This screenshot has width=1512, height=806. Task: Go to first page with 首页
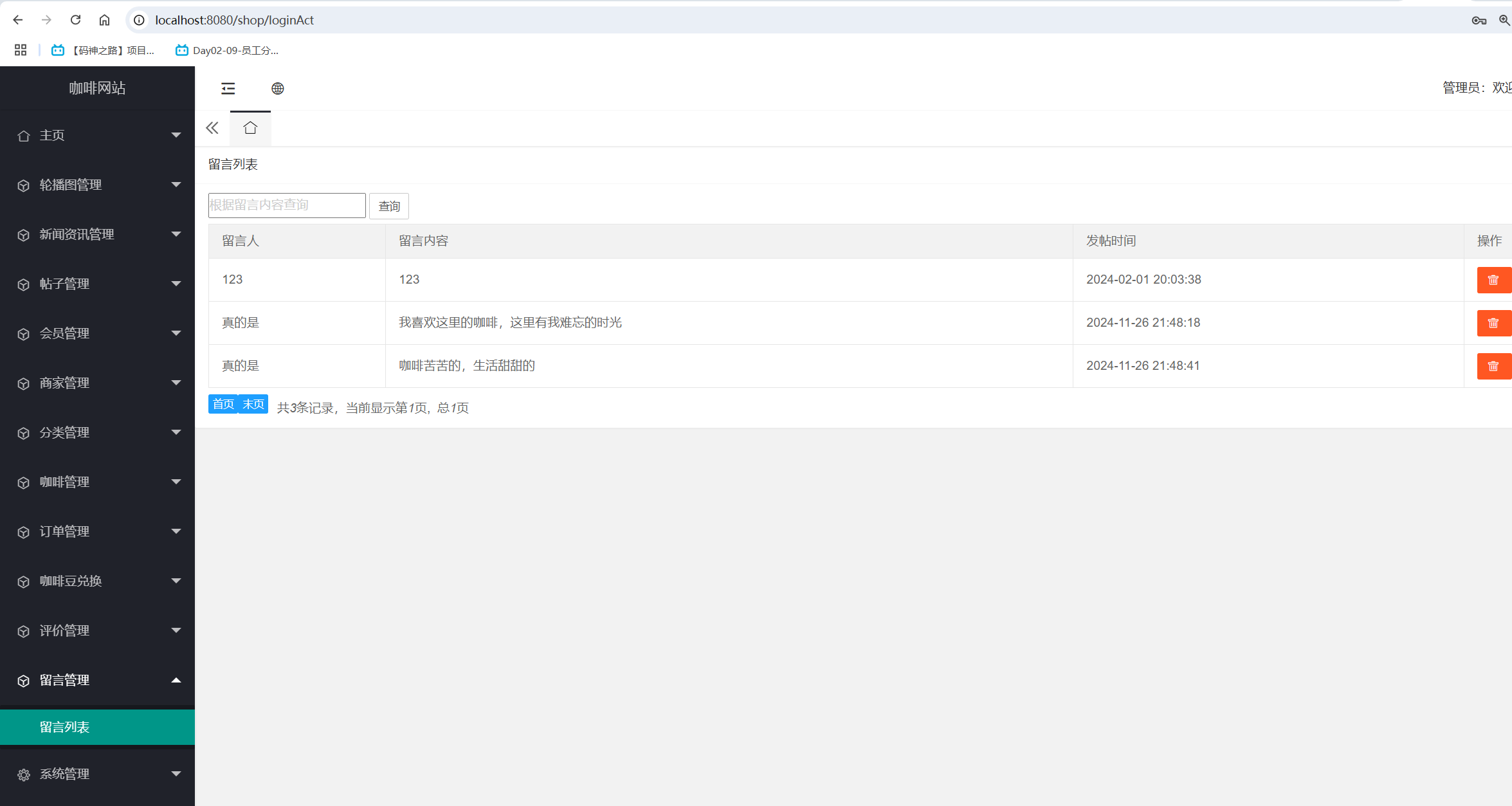tap(223, 404)
